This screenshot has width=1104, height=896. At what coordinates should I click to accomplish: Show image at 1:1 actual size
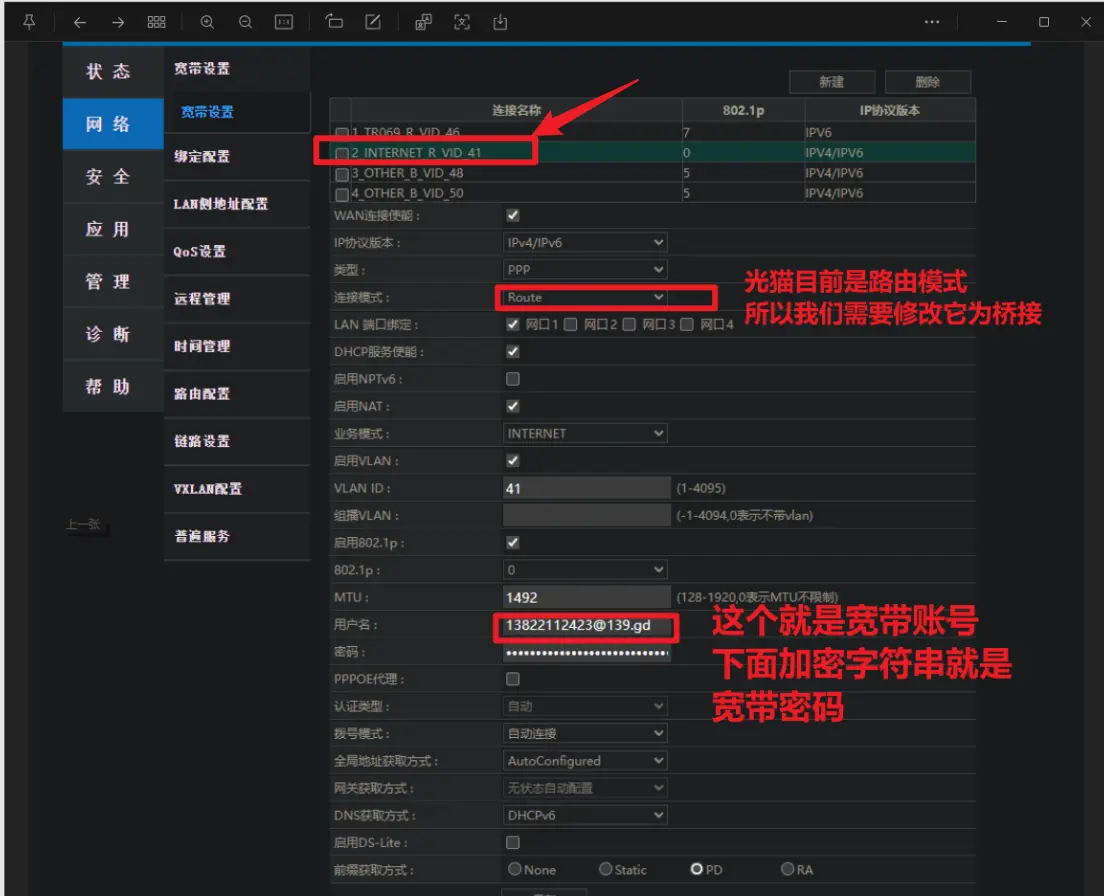[x=284, y=22]
